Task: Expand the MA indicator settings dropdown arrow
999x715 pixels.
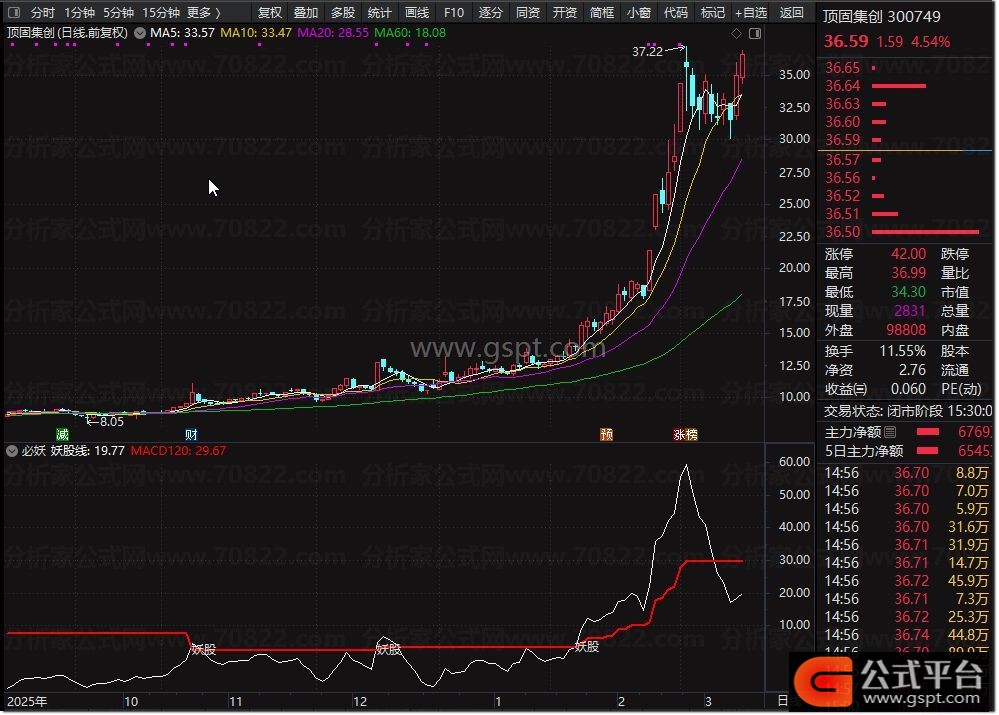Action: tap(138, 33)
